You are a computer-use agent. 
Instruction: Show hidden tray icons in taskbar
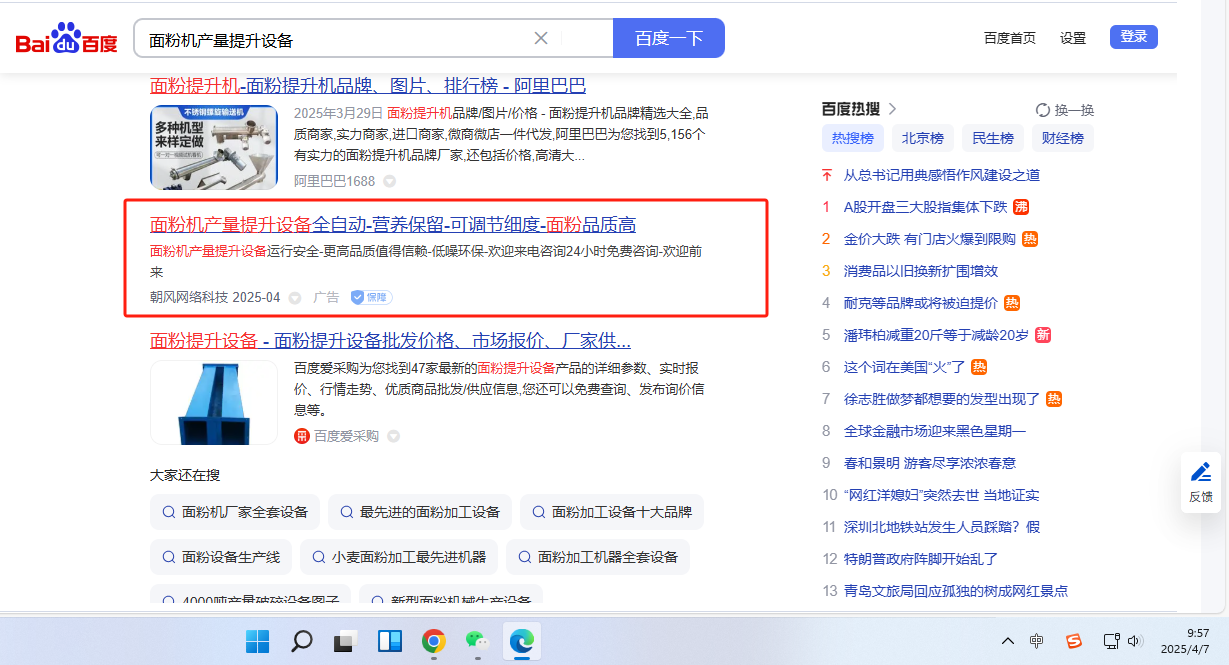coord(1008,641)
